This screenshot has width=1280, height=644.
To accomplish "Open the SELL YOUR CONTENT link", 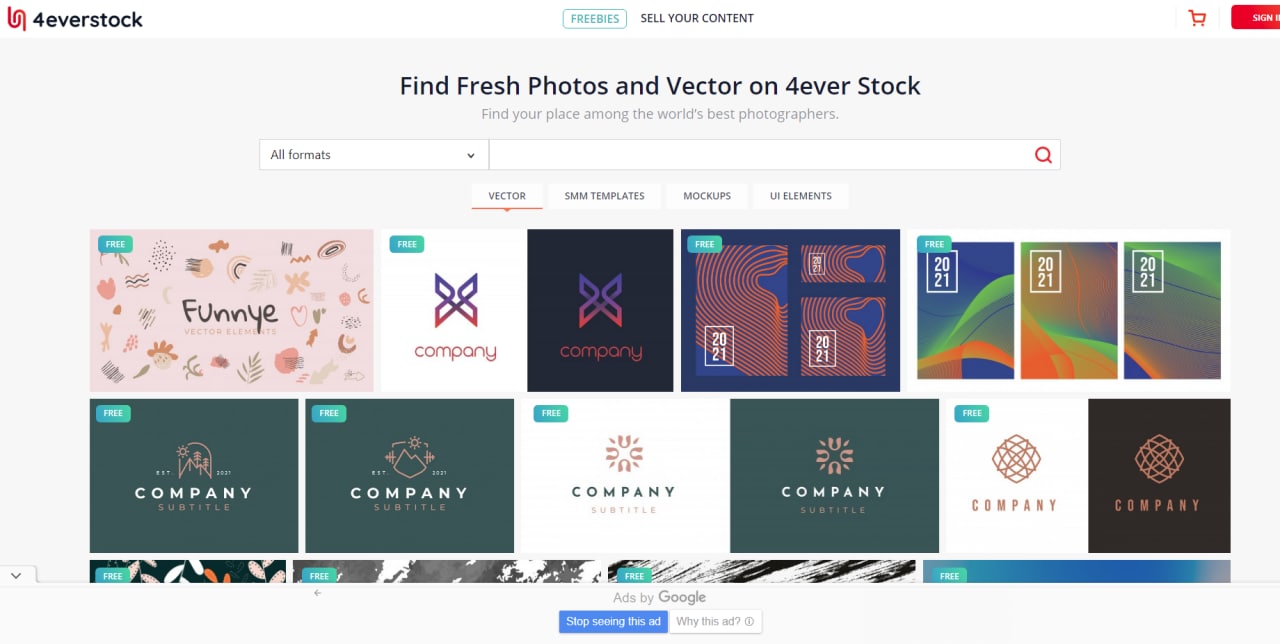I will click(697, 18).
